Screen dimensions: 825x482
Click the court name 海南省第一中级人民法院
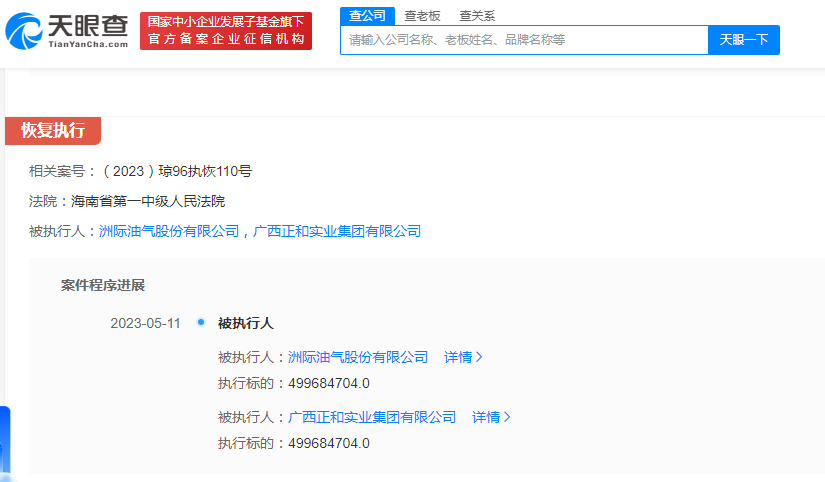148,201
